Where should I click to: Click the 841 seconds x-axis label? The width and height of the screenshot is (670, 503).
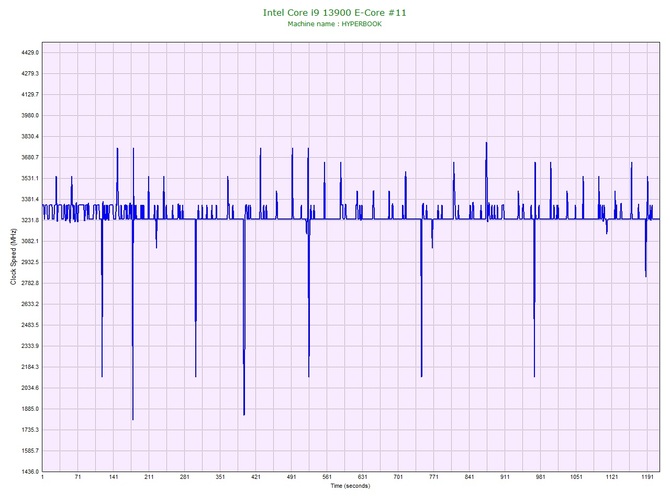coord(469,477)
